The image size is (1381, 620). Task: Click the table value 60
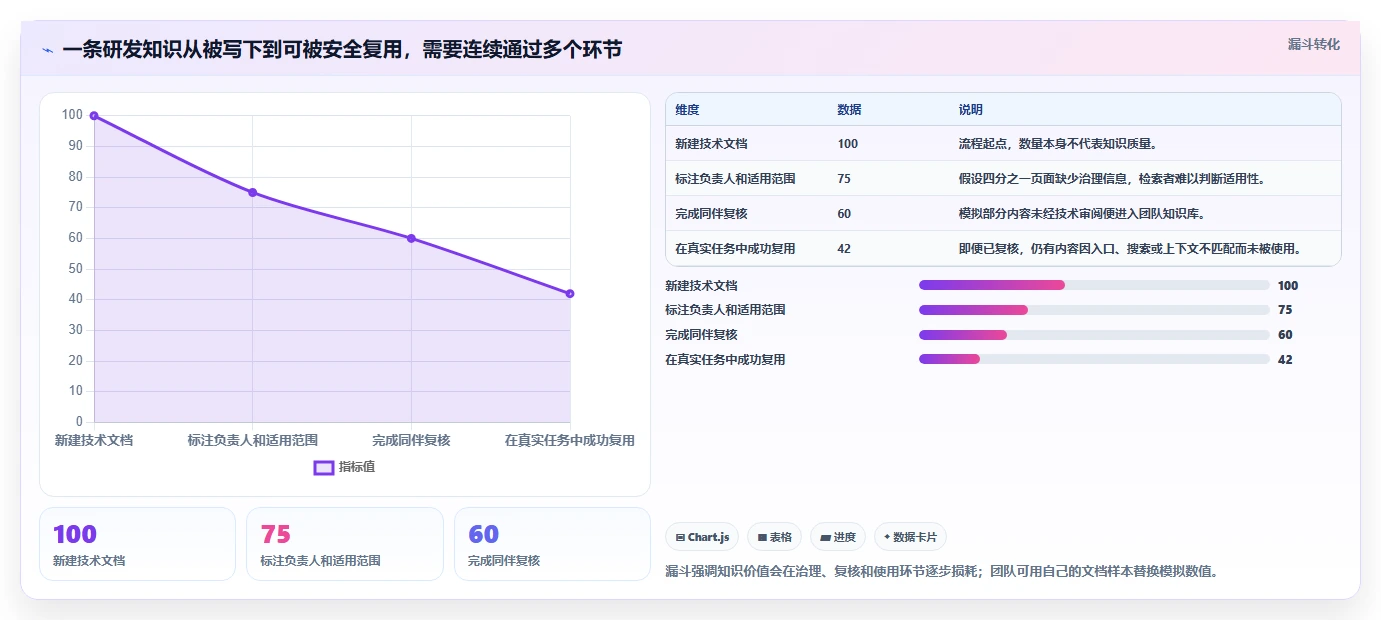point(844,214)
